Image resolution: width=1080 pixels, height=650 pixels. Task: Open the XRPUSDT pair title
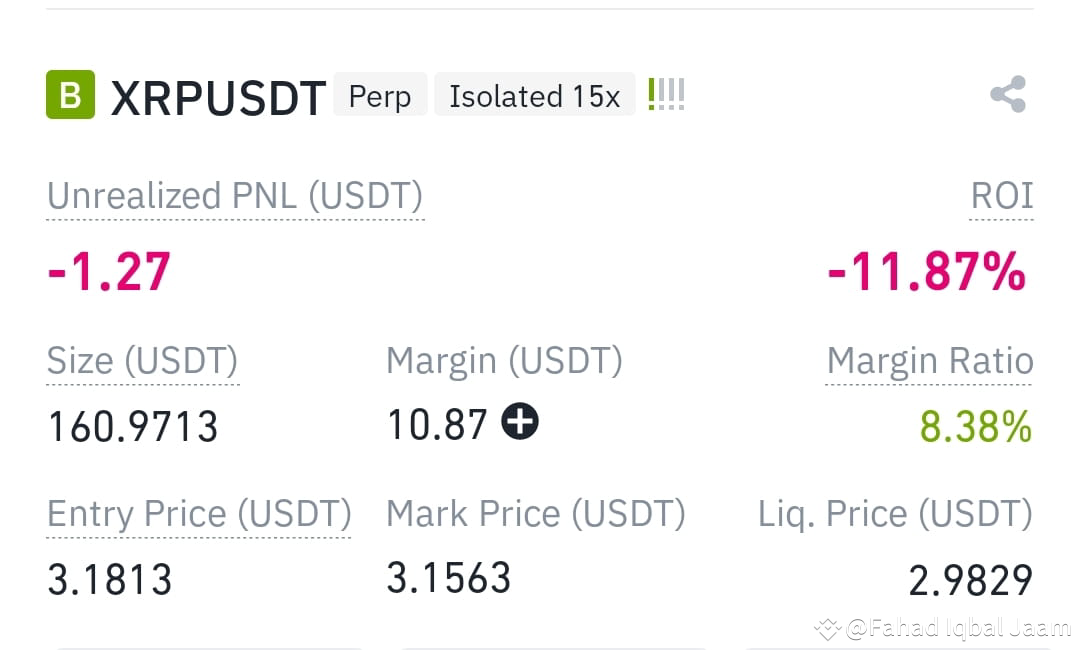point(218,98)
